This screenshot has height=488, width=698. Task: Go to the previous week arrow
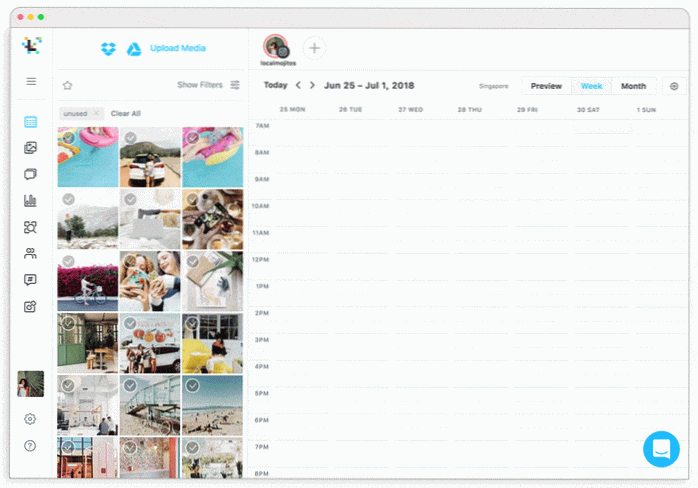[x=298, y=86]
